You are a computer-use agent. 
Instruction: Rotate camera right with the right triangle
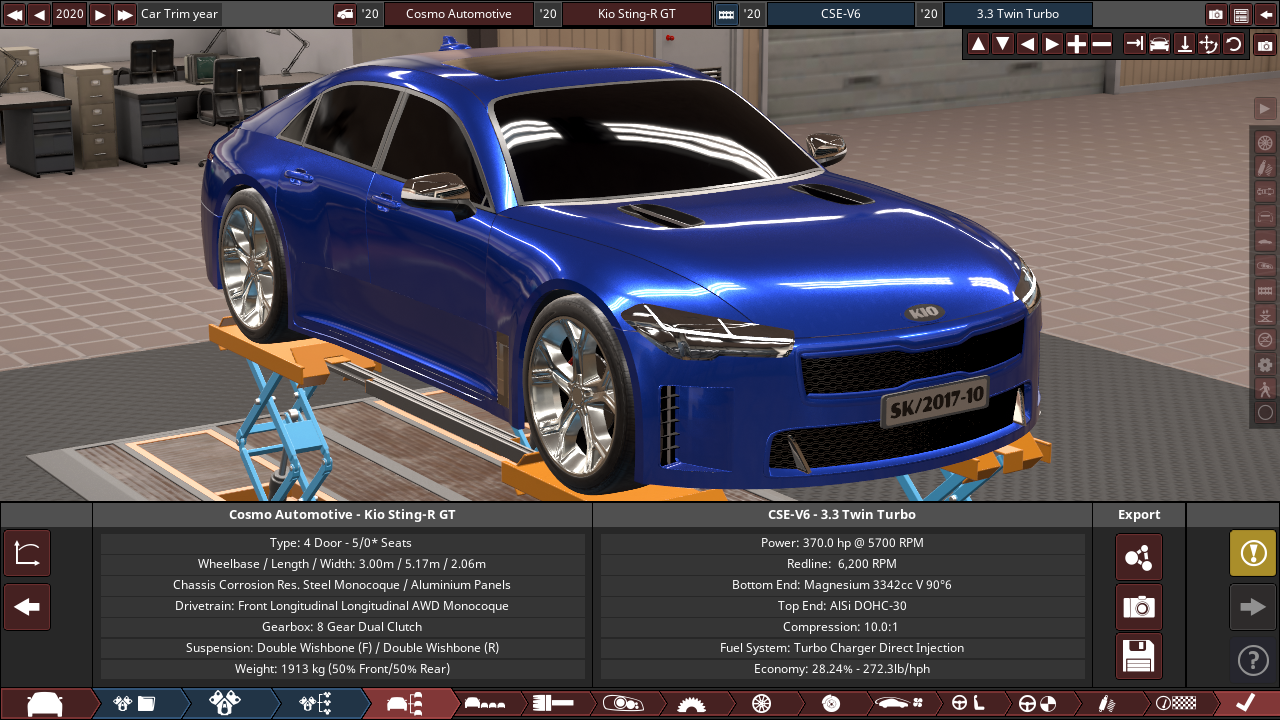pos(1052,44)
